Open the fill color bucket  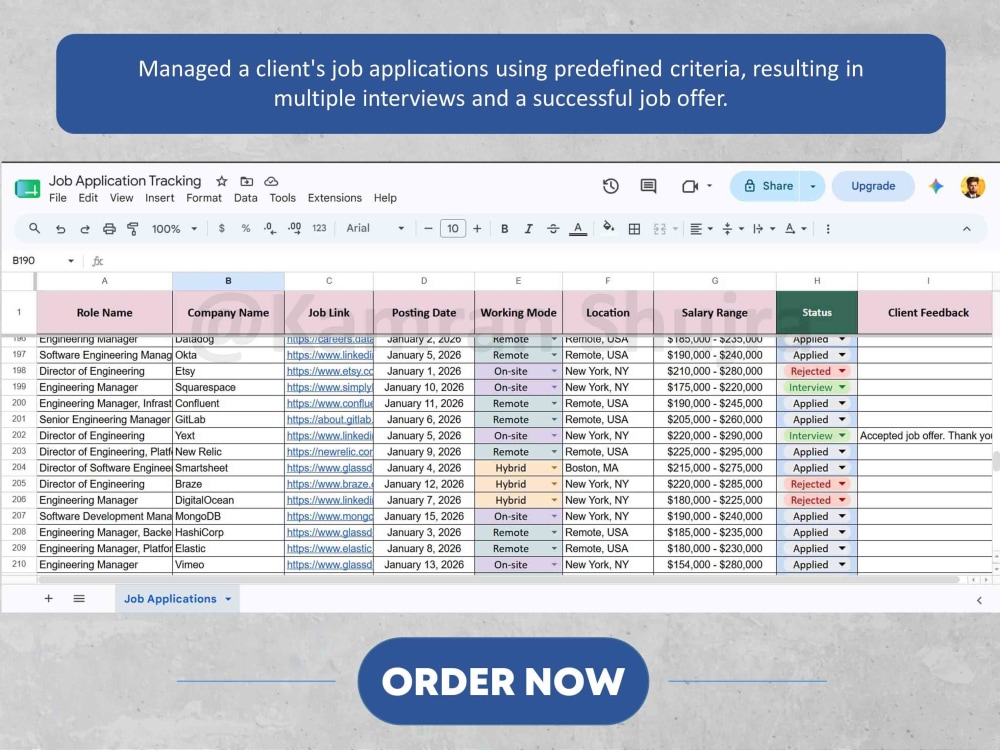(608, 228)
